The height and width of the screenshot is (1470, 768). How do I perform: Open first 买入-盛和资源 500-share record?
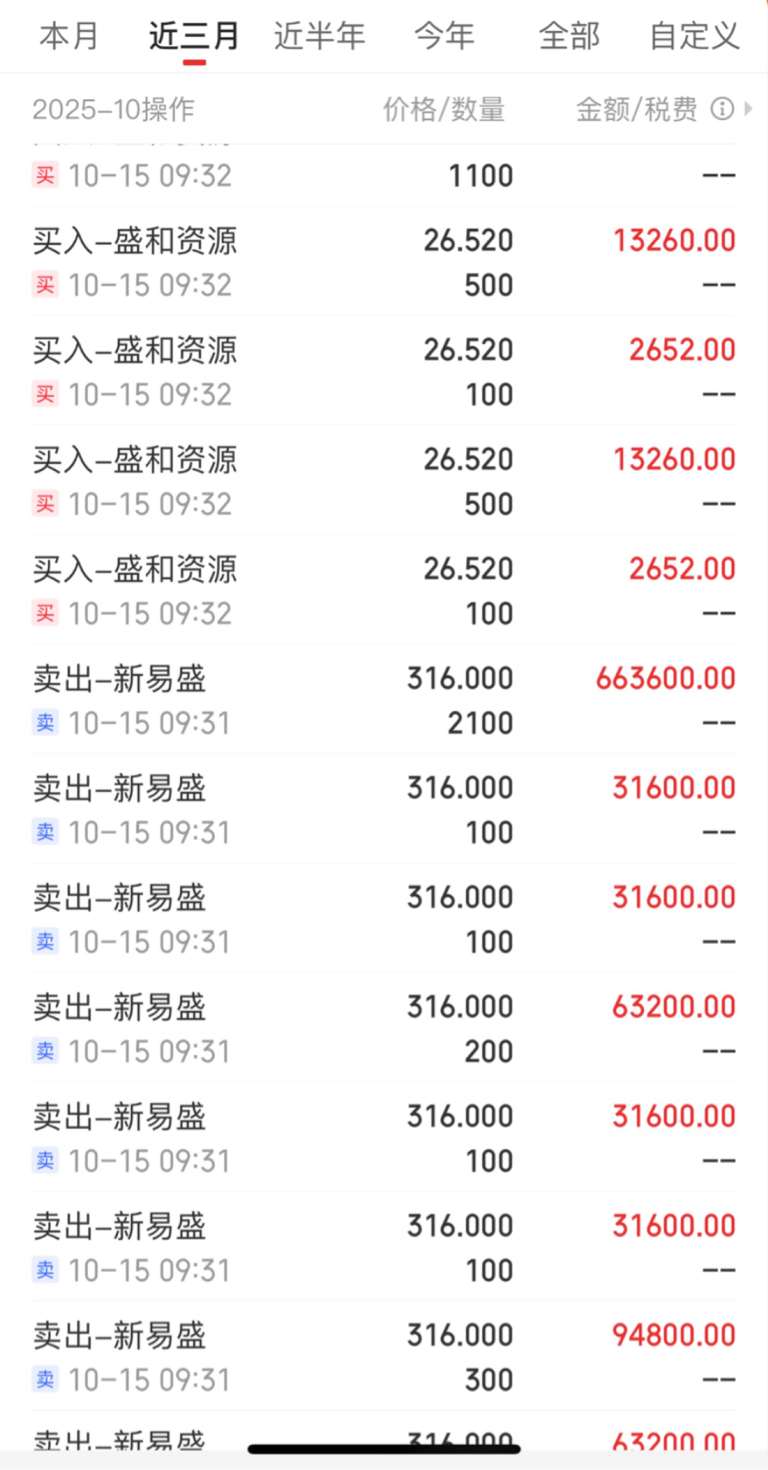(384, 261)
